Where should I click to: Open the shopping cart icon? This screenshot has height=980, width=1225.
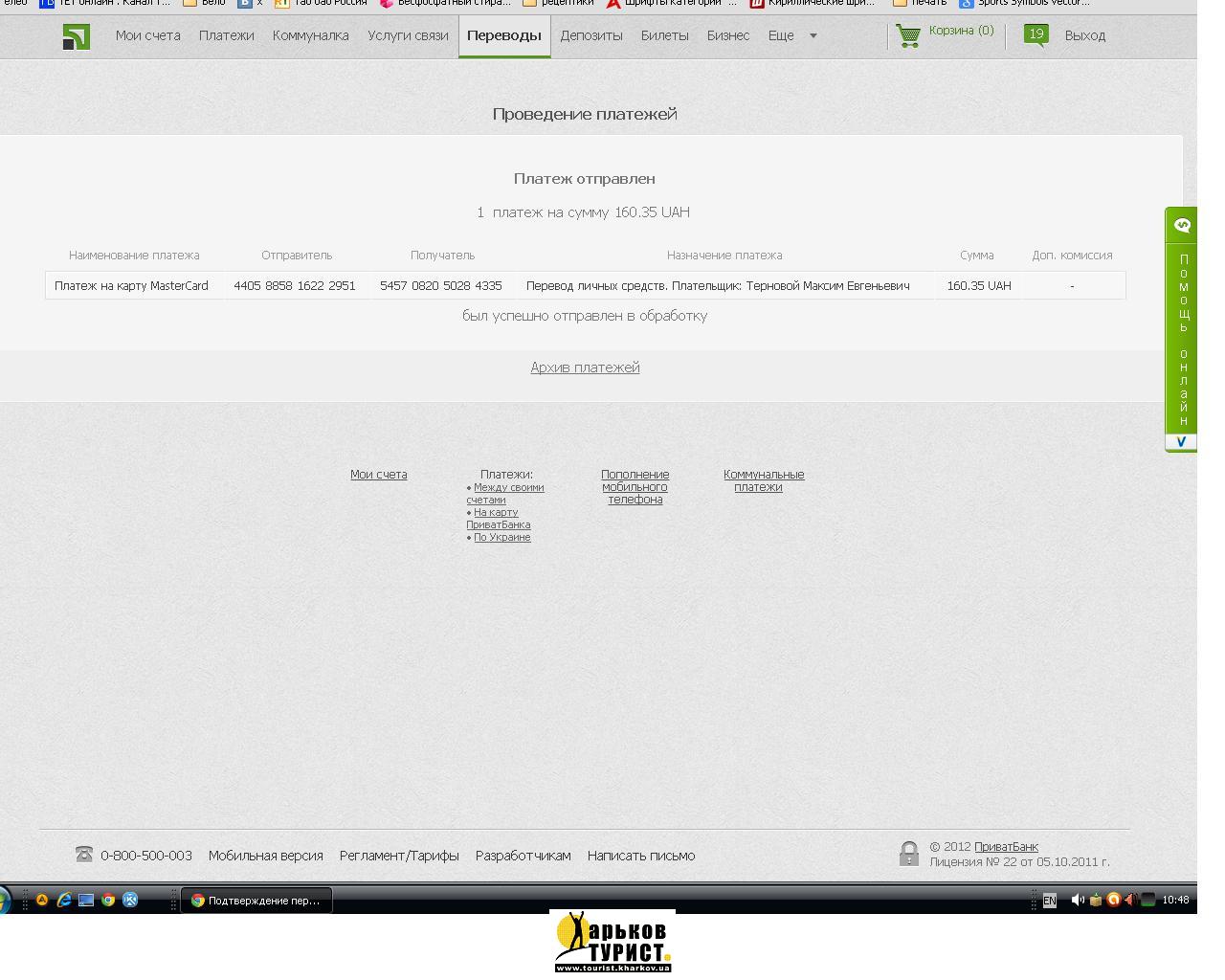[907, 36]
